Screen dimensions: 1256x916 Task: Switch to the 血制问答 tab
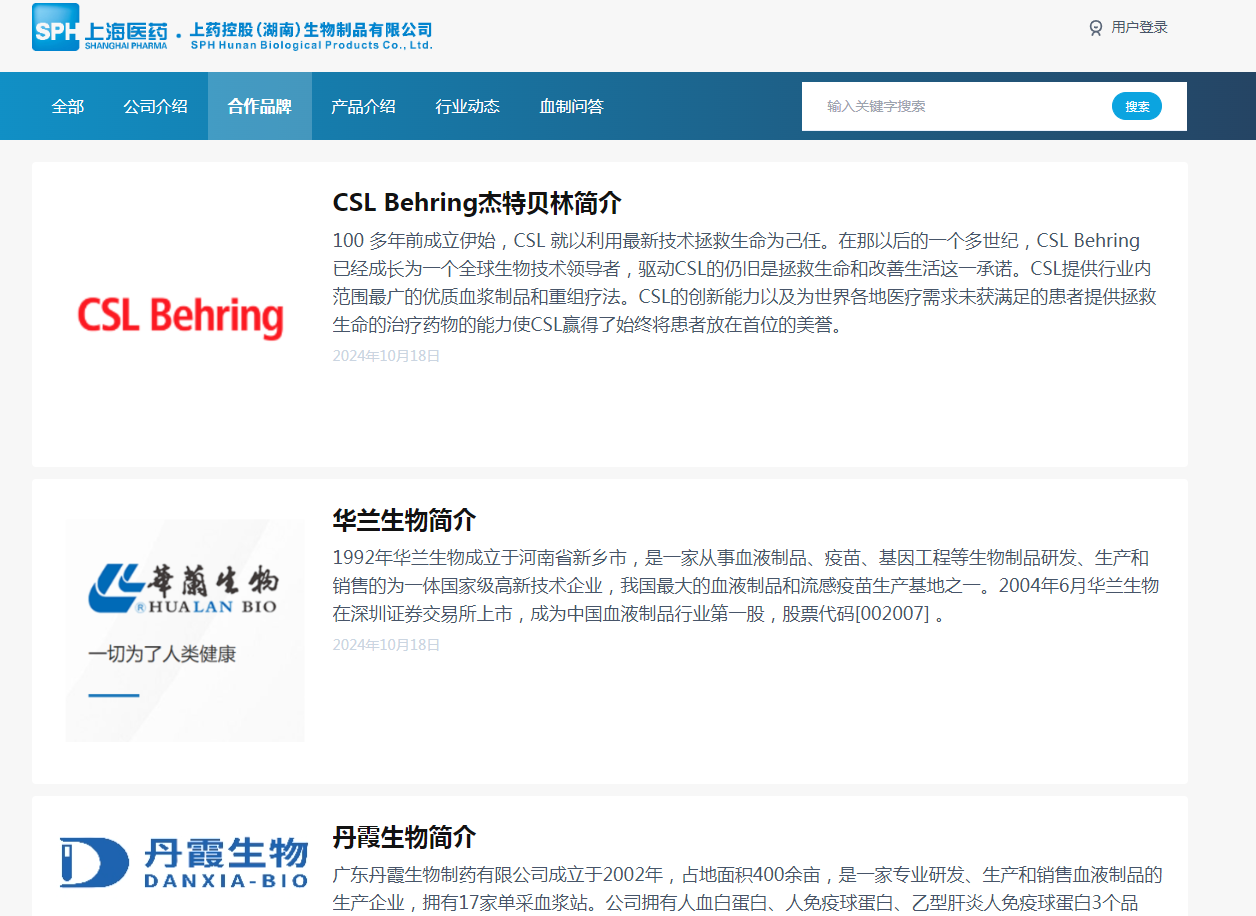[x=572, y=106]
